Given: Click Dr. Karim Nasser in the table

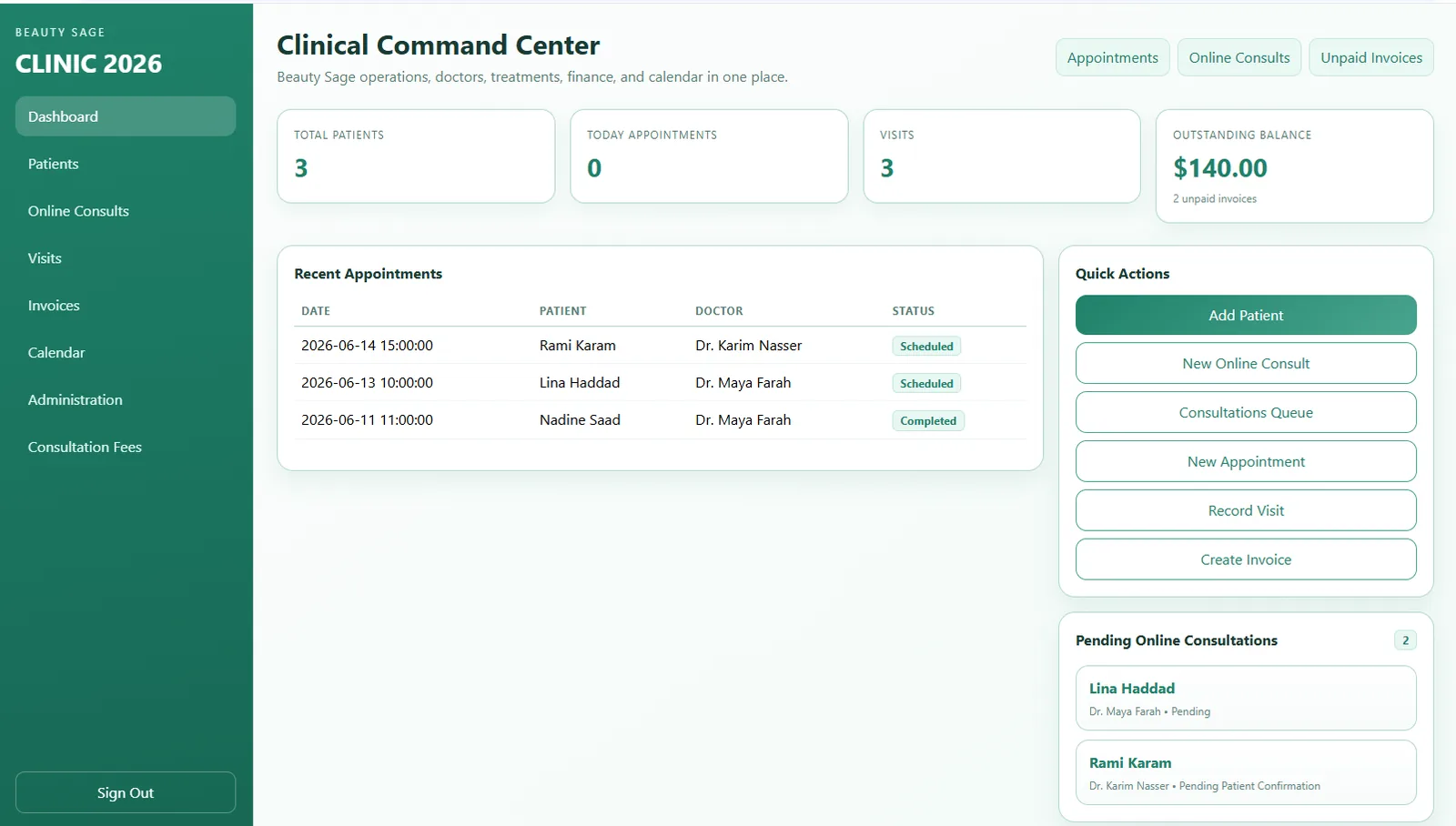Looking at the screenshot, I should (749, 346).
